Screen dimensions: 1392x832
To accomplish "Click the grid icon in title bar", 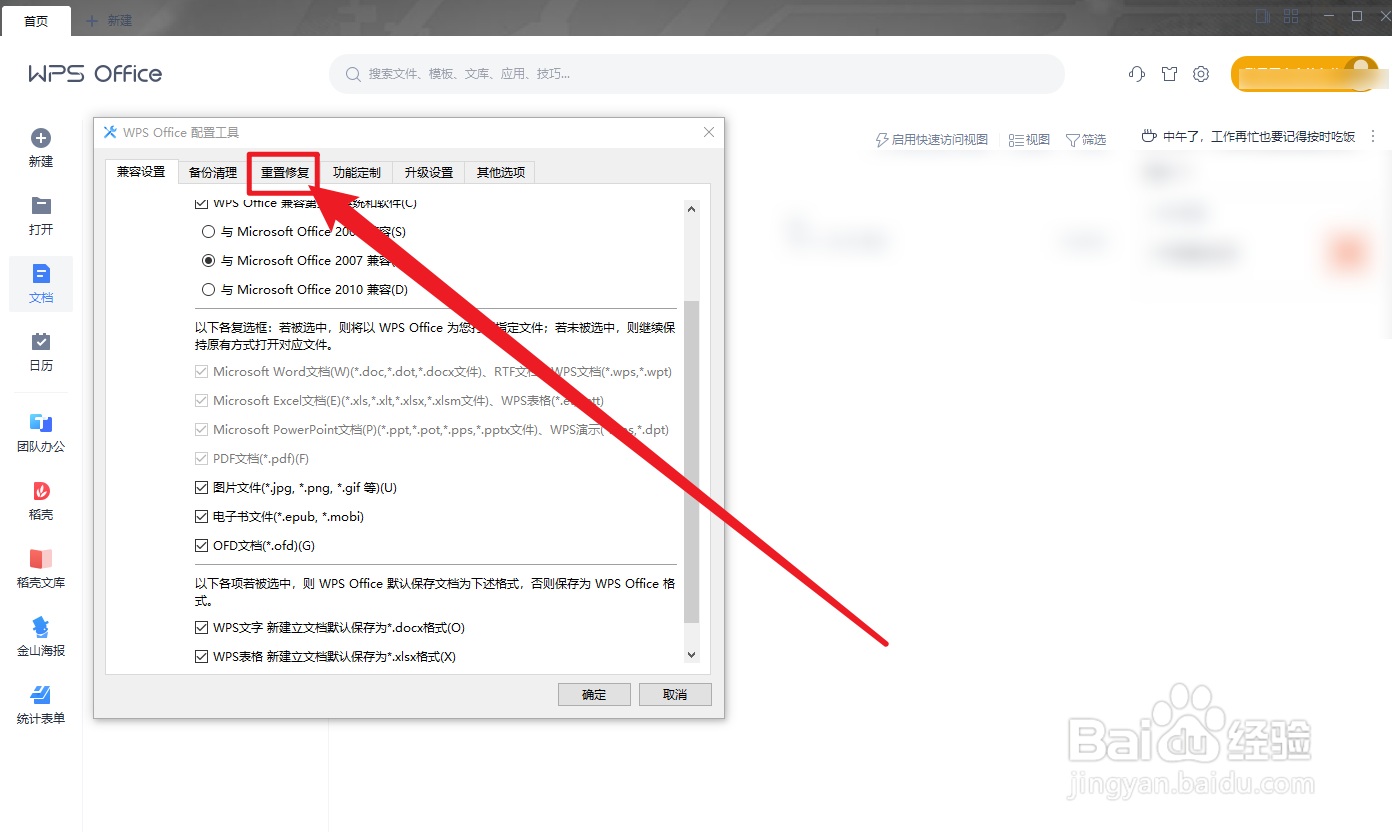I will point(1291,16).
